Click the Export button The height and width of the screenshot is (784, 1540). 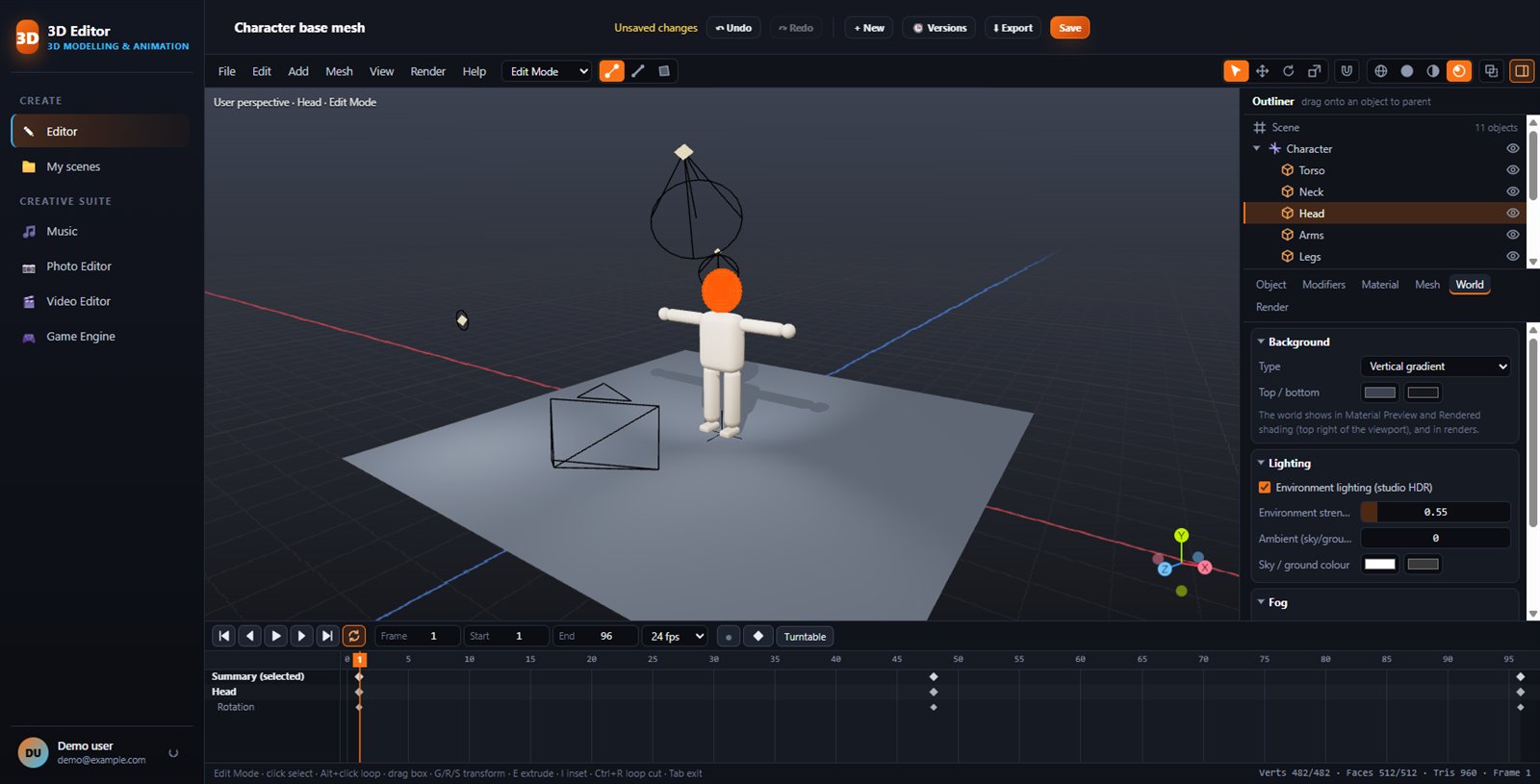pyautogui.click(x=1013, y=28)
